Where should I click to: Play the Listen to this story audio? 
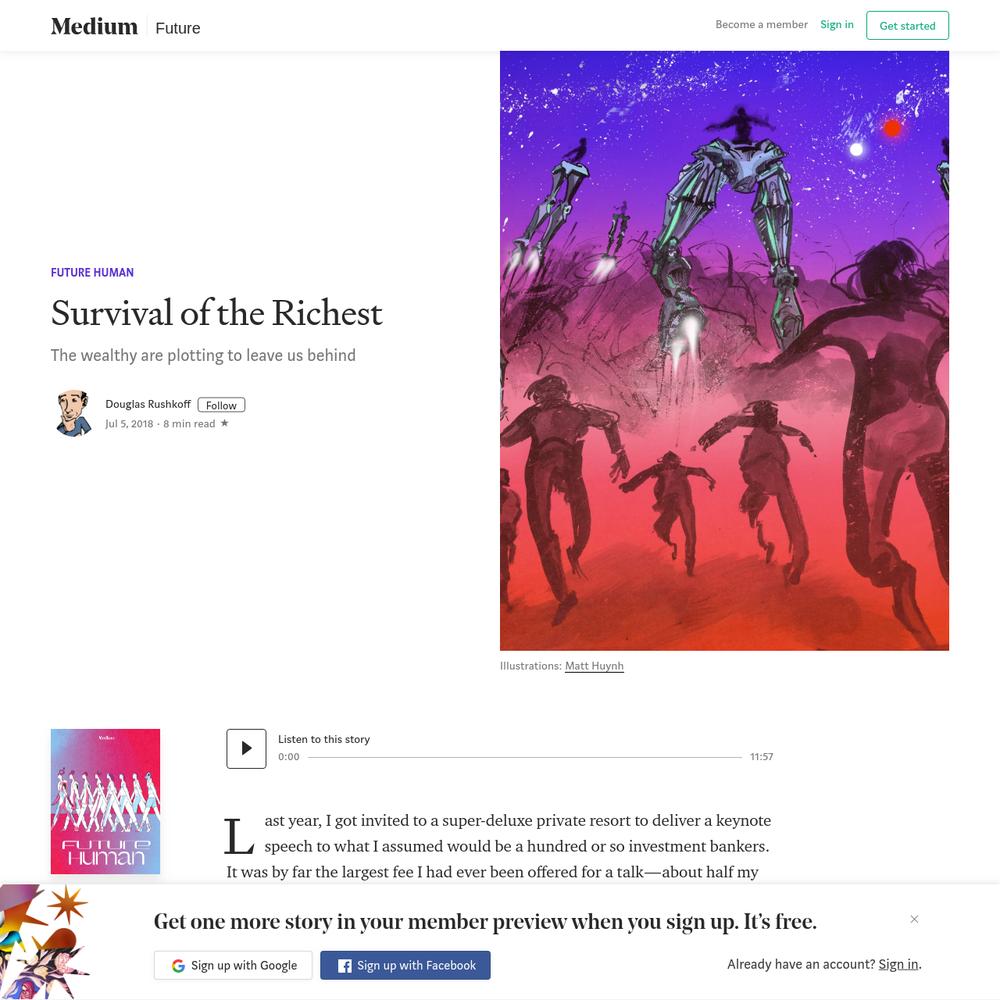246,748
